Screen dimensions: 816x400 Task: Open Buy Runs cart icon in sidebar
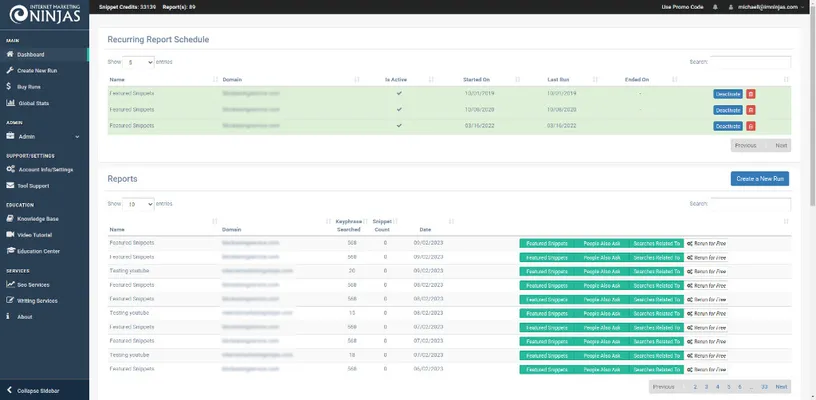point(9,87)
